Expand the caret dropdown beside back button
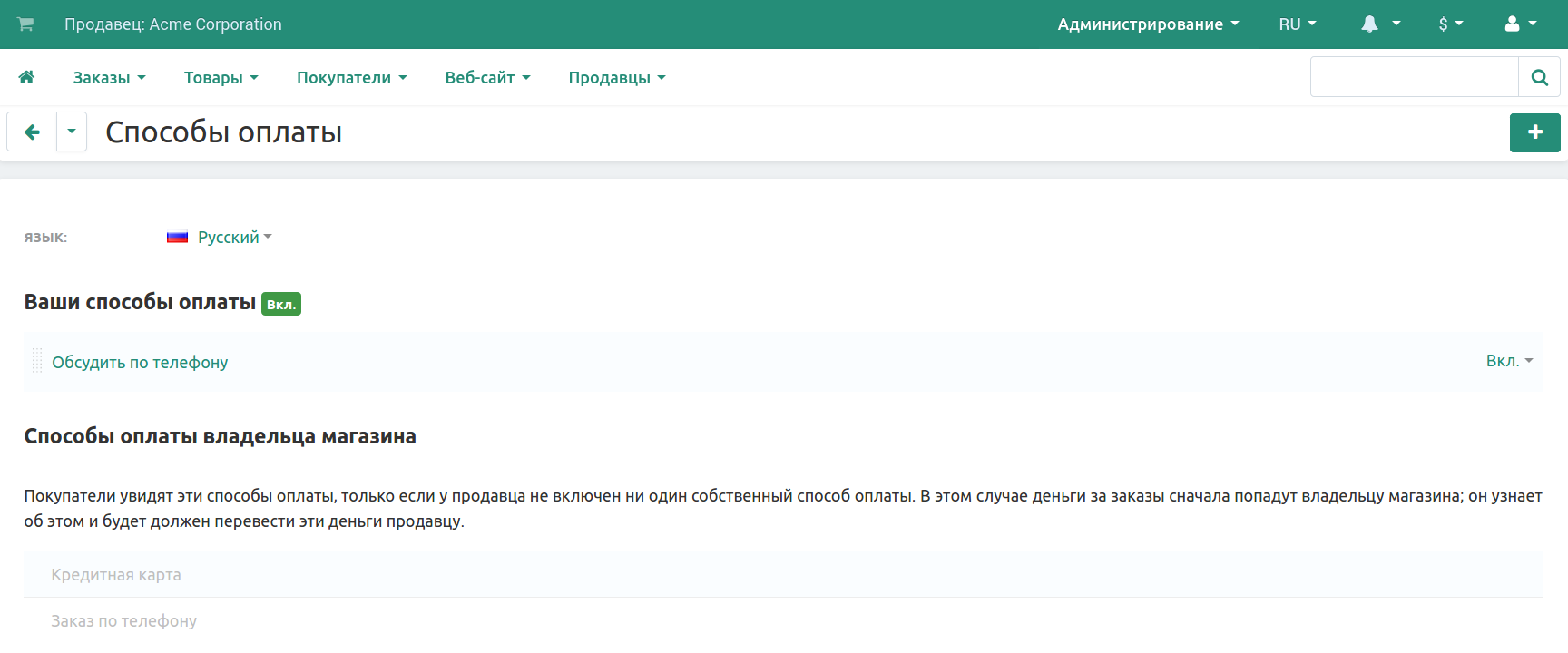 [72, 132]
